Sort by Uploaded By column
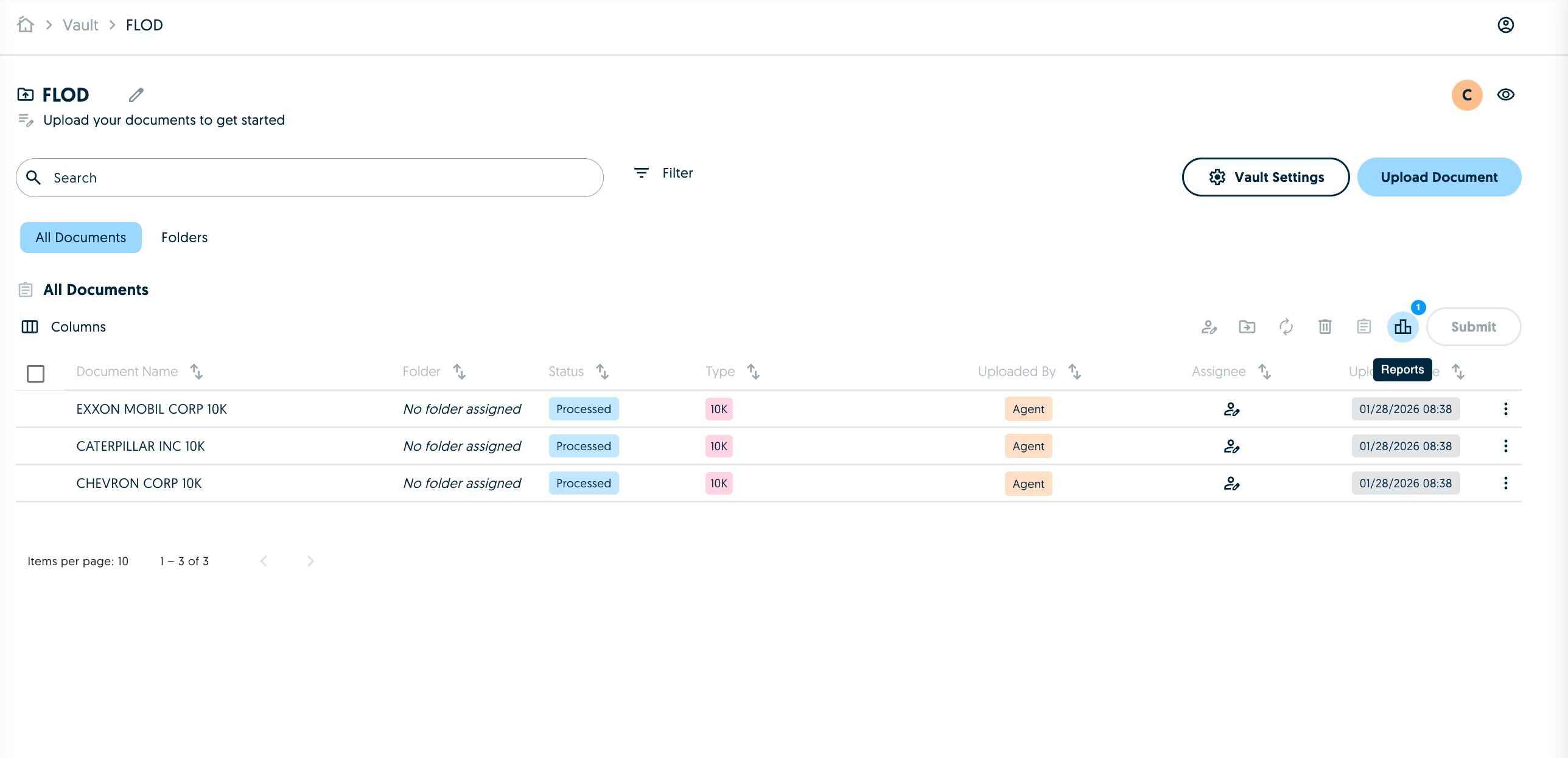Viewport: 1568px width, 758px height. click(x=1075, y=372)
